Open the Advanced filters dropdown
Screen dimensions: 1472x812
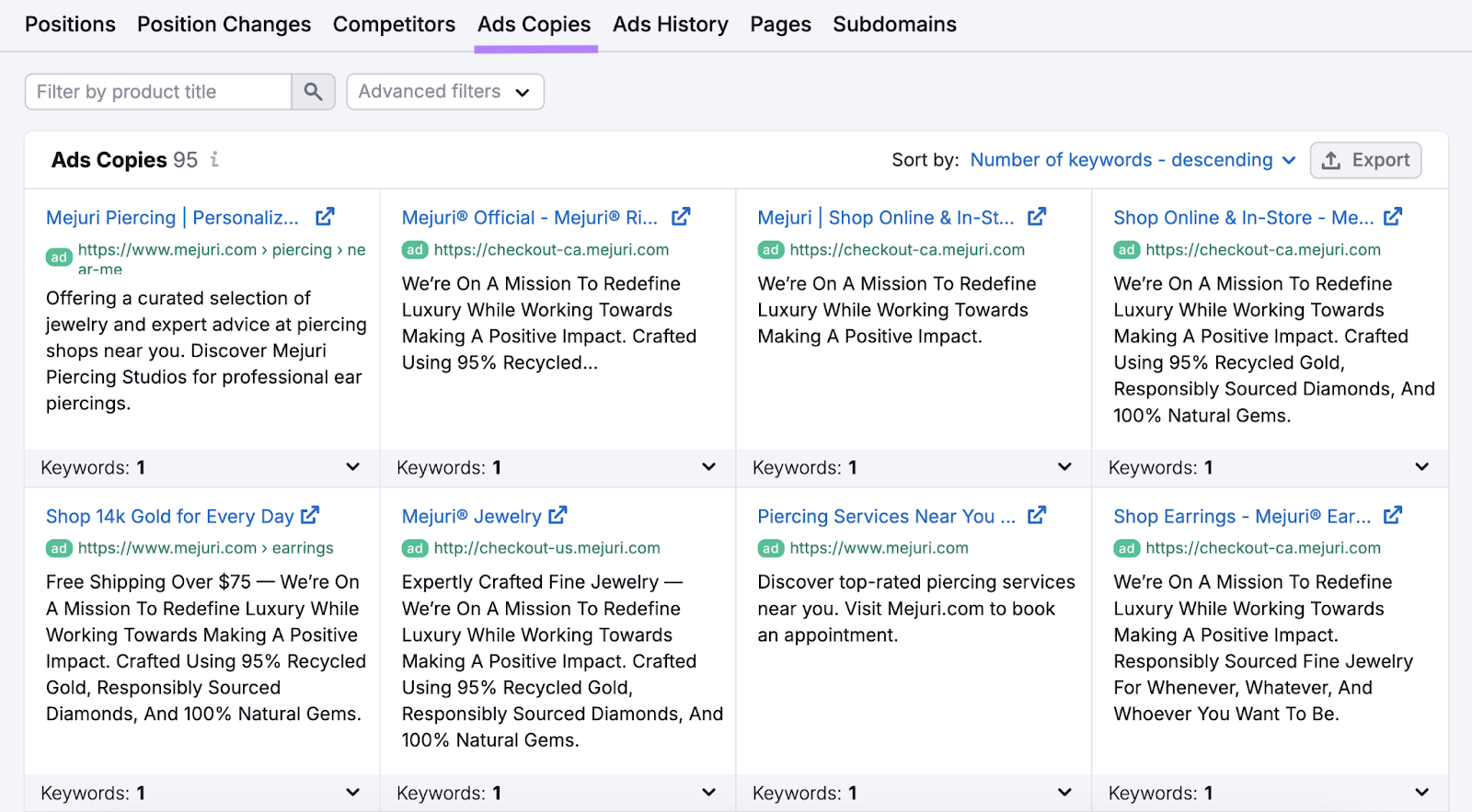[x=445, y=92]
